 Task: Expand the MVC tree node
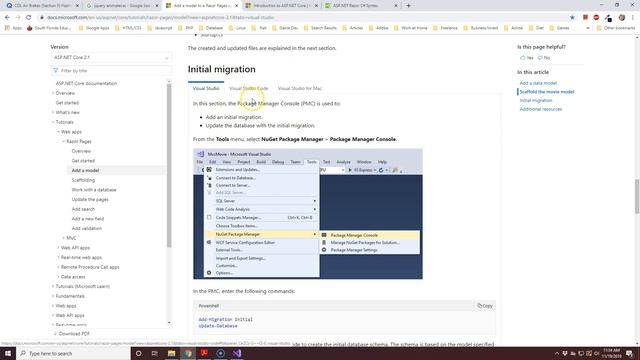64,238
